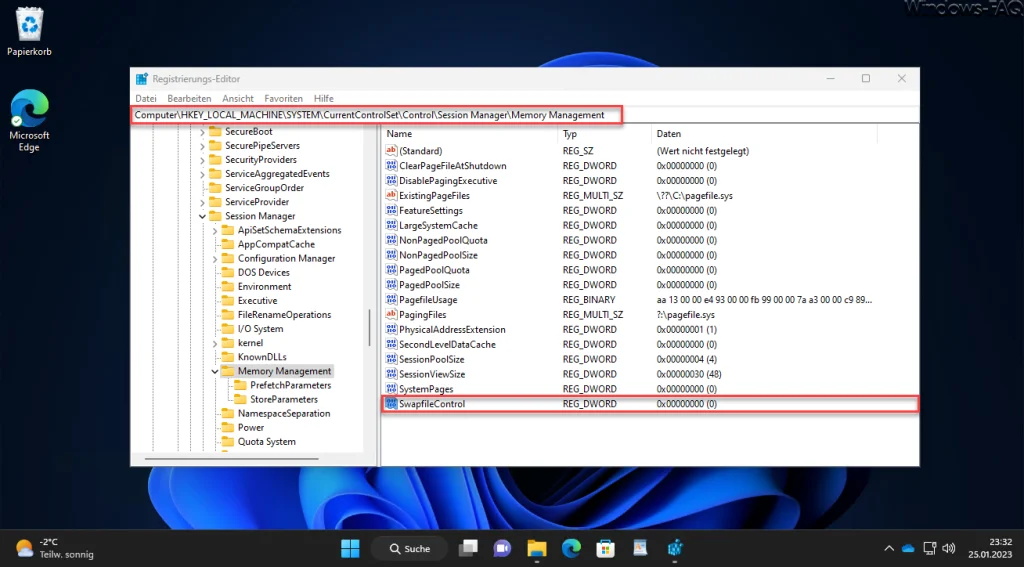Click the Registrierungs-Editor title bar icon
Screen dimensions: 1024x567
point(142,79)
